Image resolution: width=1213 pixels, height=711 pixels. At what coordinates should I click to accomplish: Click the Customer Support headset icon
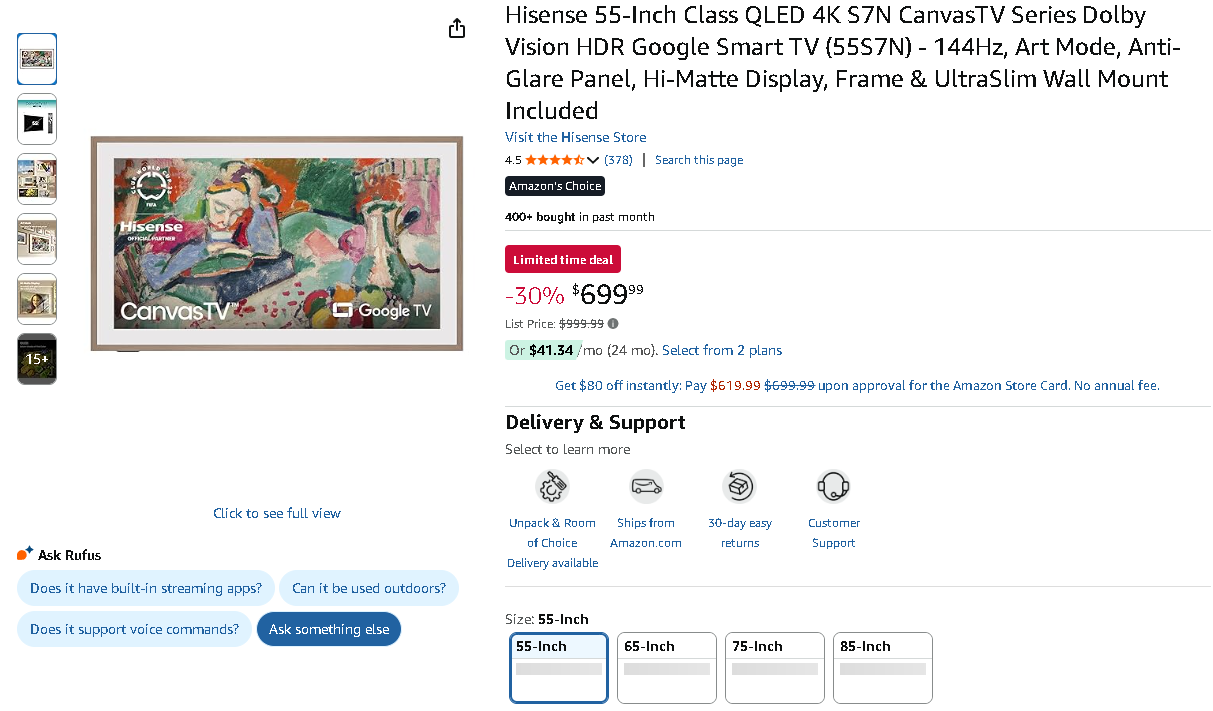pyautogui.click(x=833, y=487)
